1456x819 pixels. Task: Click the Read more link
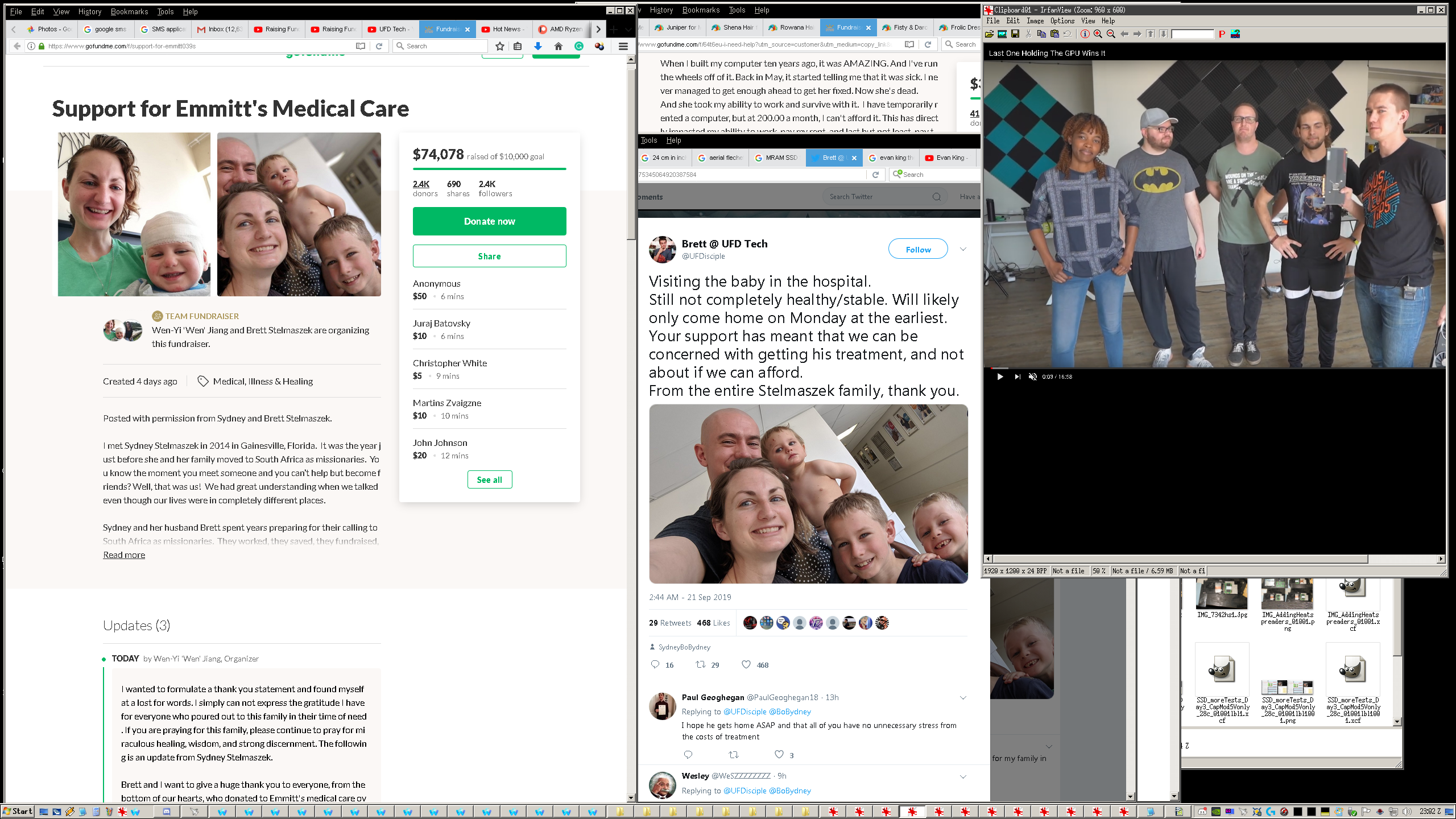pos(124,555)
